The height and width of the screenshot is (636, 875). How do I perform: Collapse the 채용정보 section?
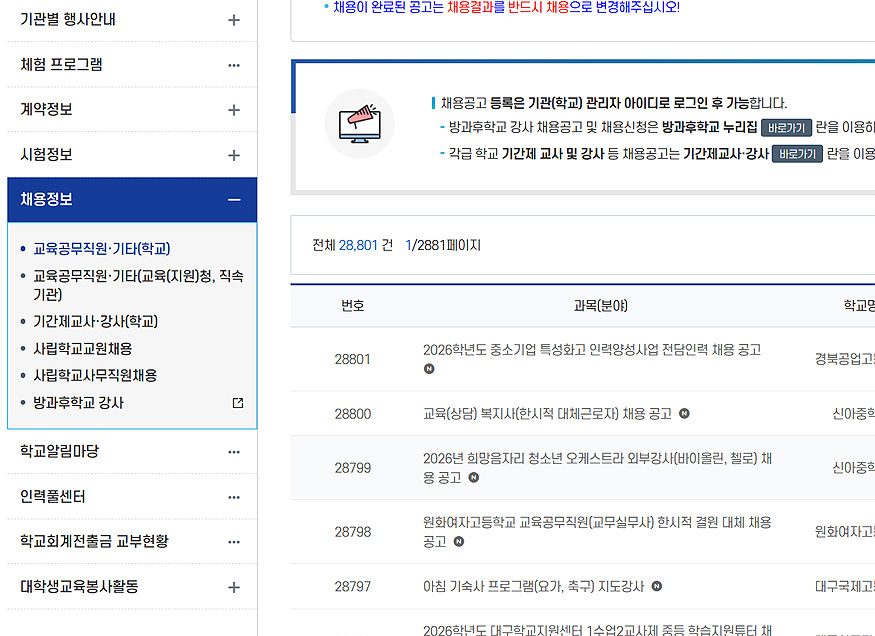(234, 199)
